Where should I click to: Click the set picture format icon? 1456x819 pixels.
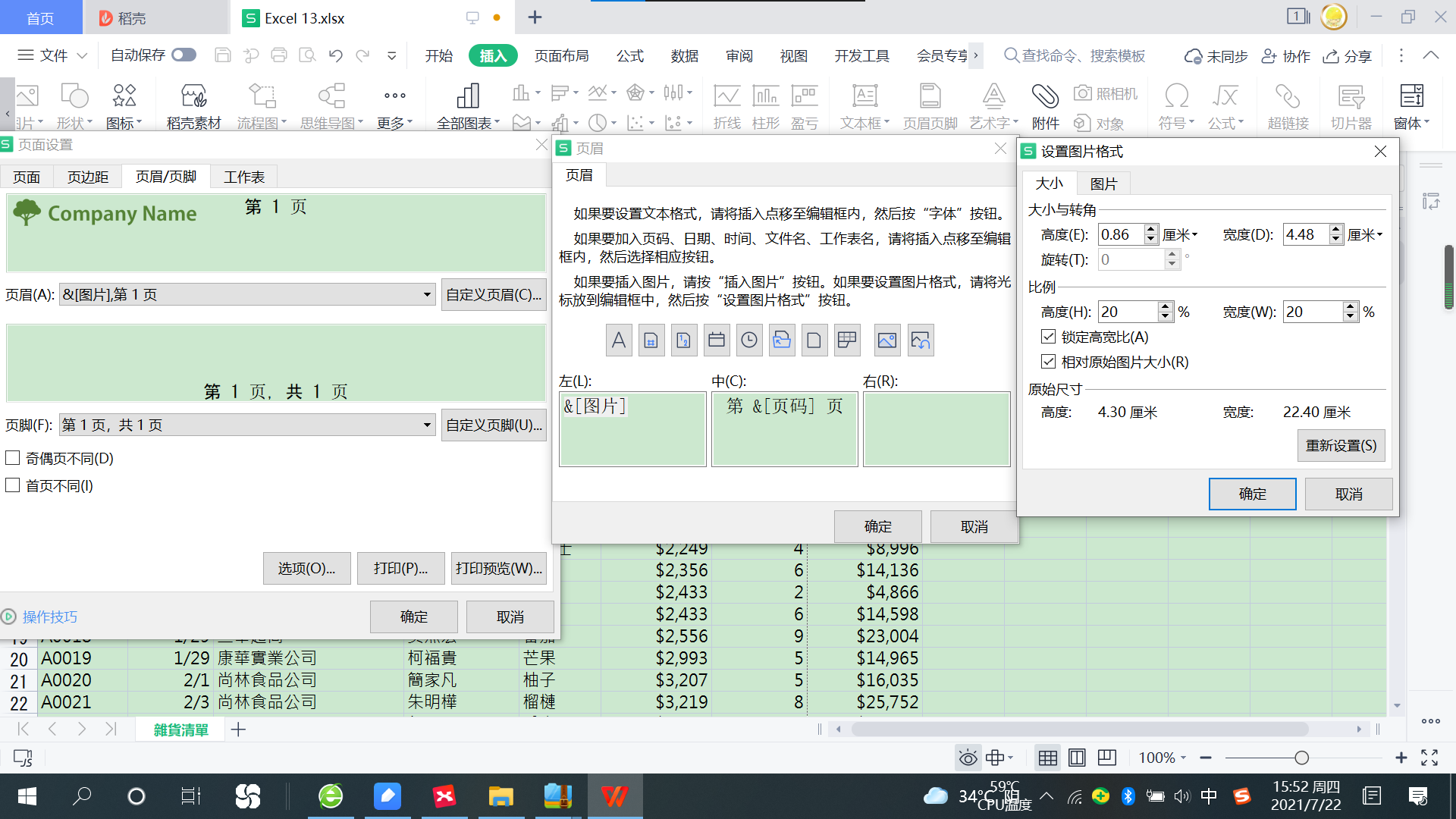point(920,340)
